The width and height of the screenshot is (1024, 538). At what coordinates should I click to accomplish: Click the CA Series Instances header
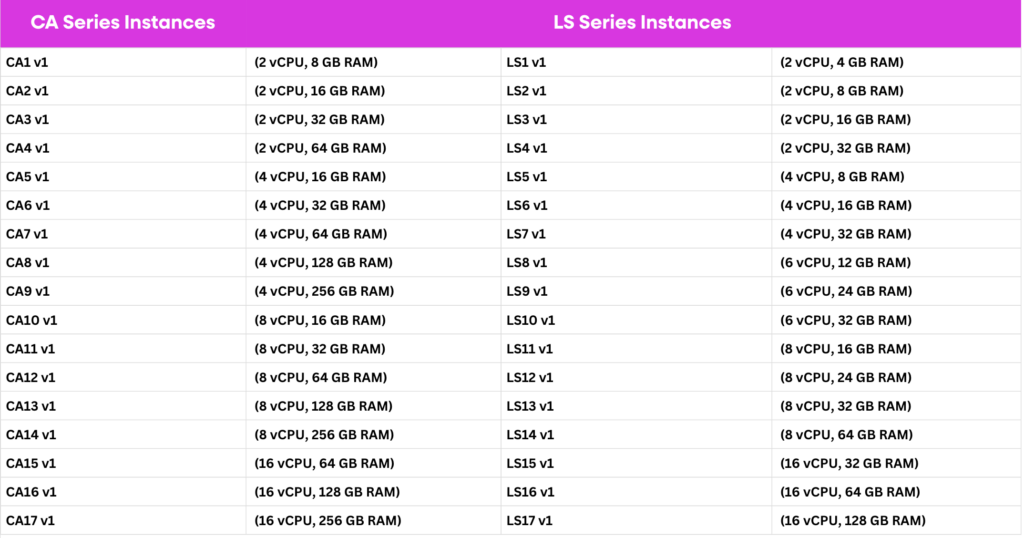pyautogui.click(x=123, y=22)
